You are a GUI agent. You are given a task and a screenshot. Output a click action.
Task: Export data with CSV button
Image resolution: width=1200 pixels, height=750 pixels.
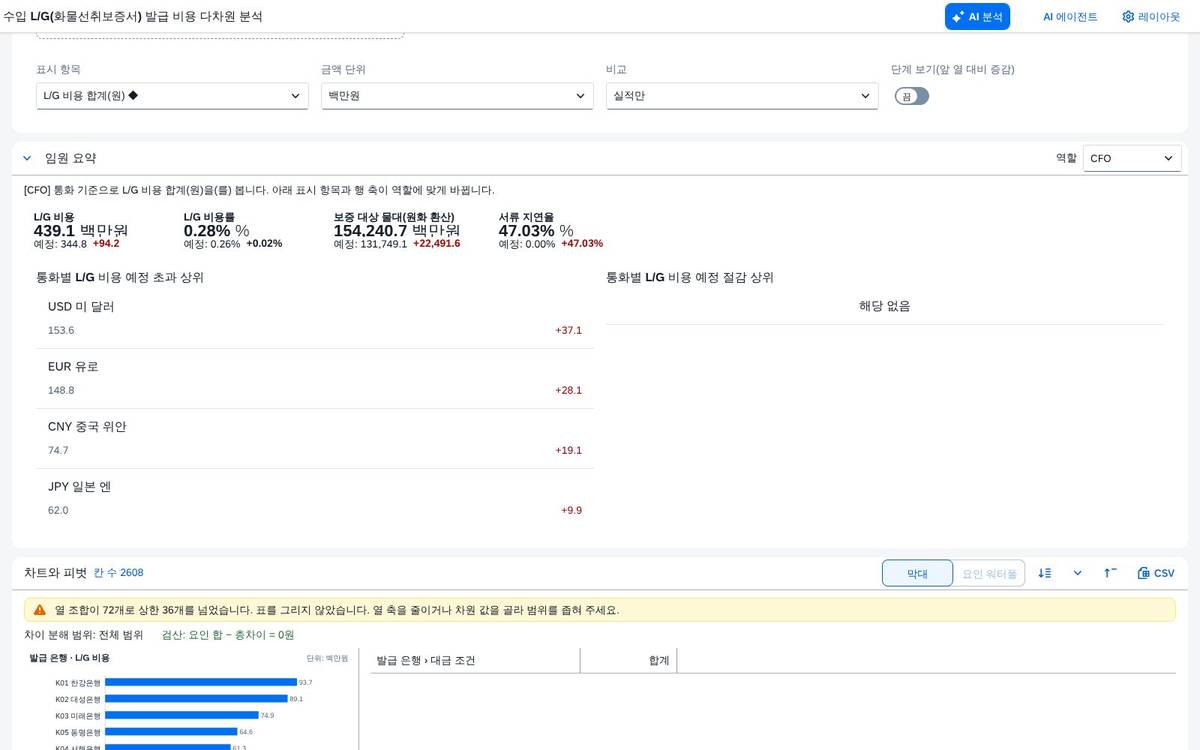(x=1156, y=573)
